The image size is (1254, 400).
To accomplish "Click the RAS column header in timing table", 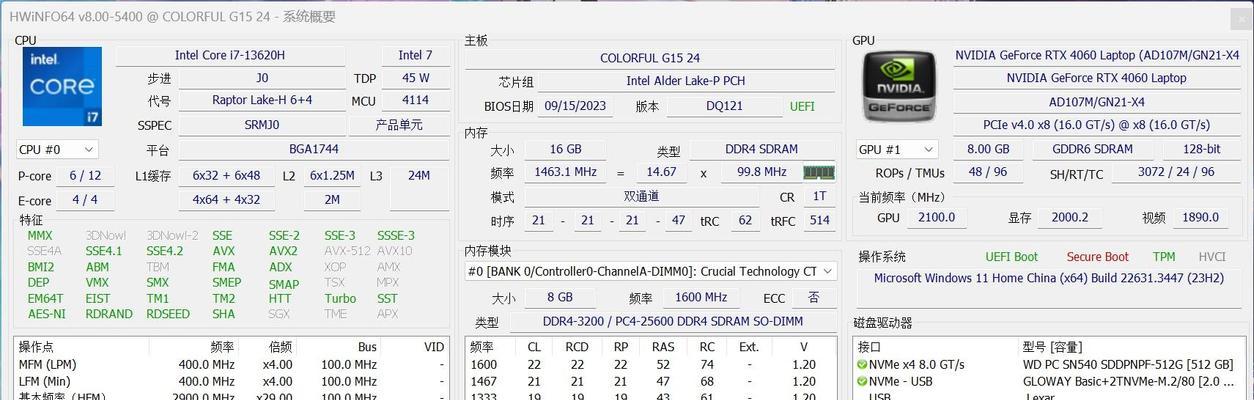I will (662, 347).
